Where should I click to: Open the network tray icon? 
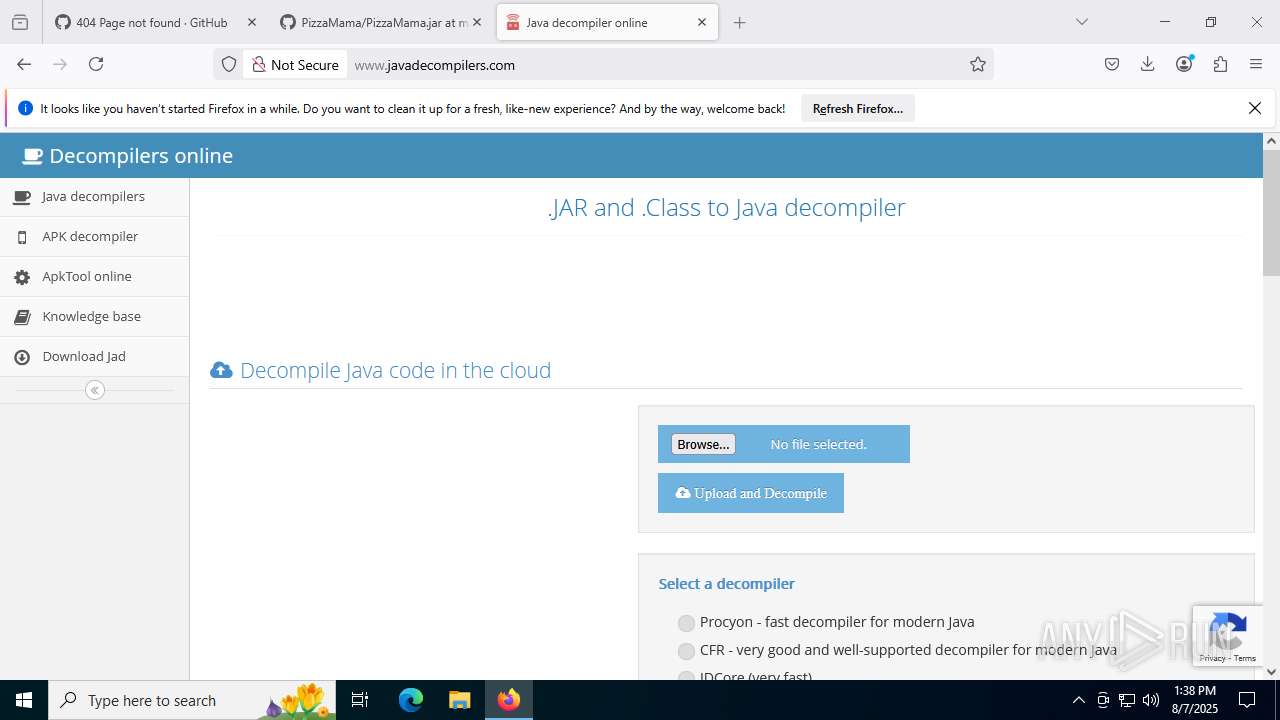click(x=1127, y=700)
